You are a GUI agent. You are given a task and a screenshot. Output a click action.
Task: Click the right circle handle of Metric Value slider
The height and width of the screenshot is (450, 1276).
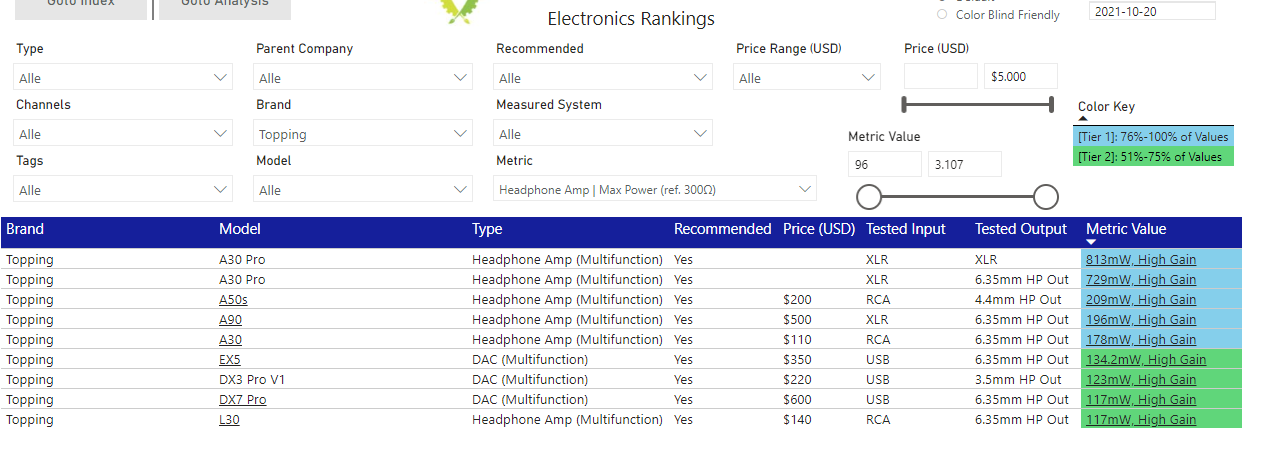tap(1046, 196)
